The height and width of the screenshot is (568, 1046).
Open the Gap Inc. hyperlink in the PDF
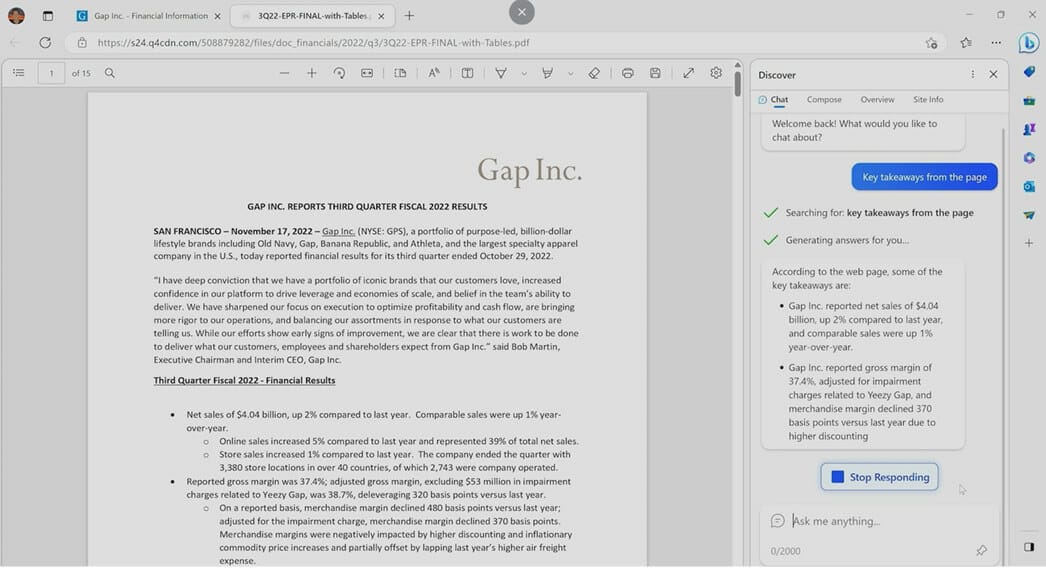(x=338, y=231)
